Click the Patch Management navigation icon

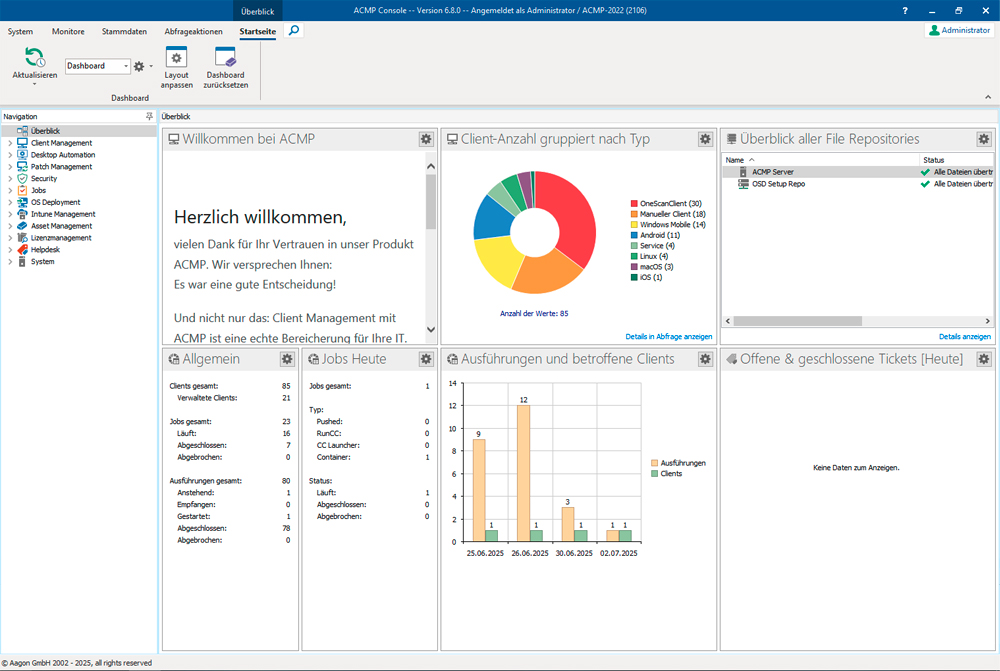(22, 166)
